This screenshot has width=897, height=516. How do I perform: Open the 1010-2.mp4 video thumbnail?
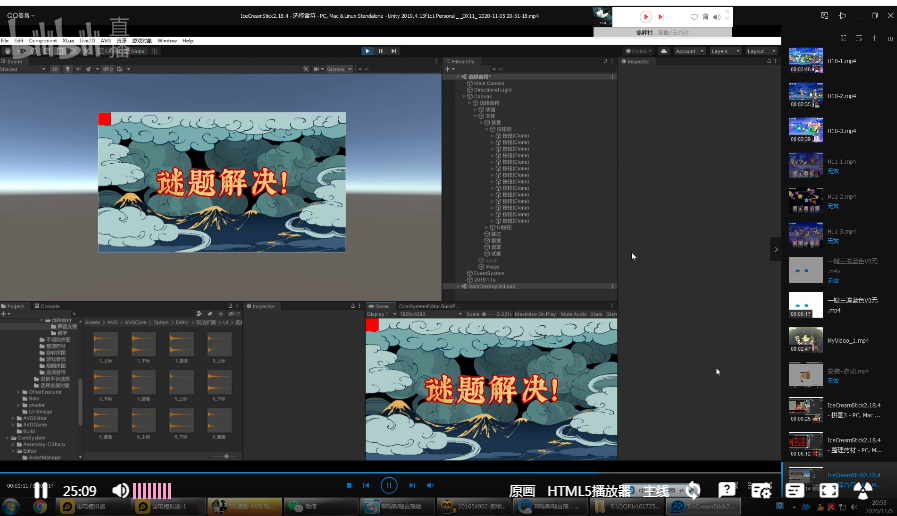[806, 96]
